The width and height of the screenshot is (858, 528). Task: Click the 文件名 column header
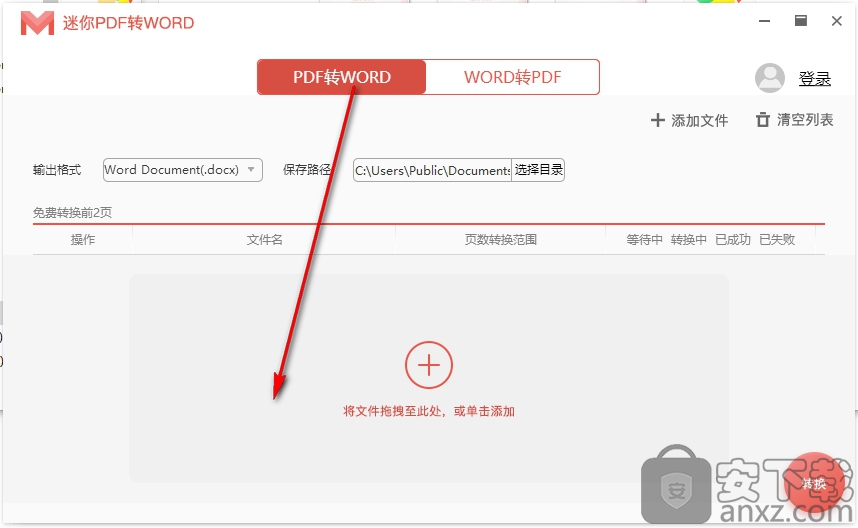(x=264, y=240)
